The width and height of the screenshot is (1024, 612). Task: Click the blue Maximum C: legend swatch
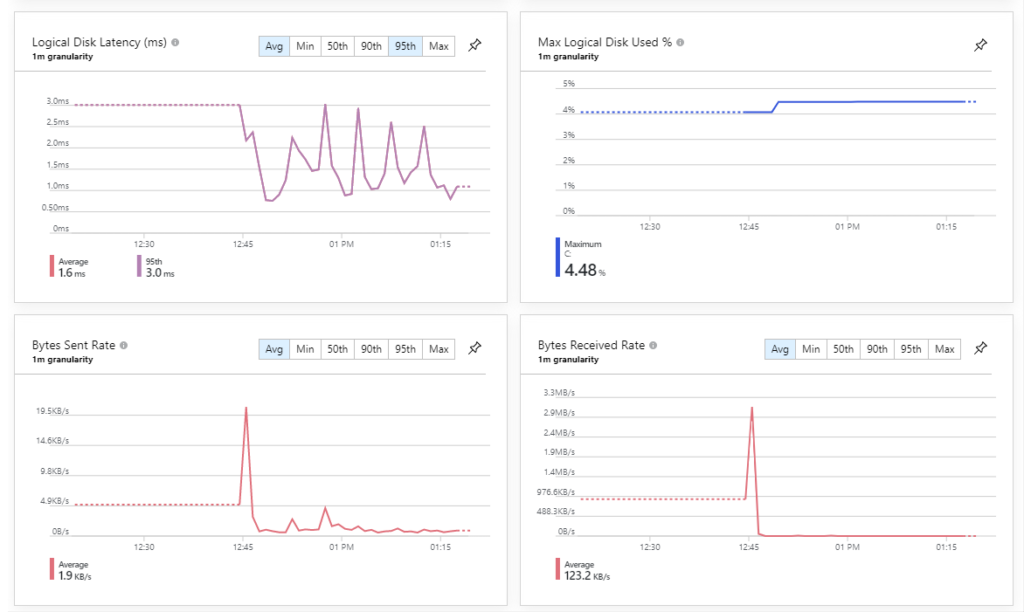coord(558,257)
